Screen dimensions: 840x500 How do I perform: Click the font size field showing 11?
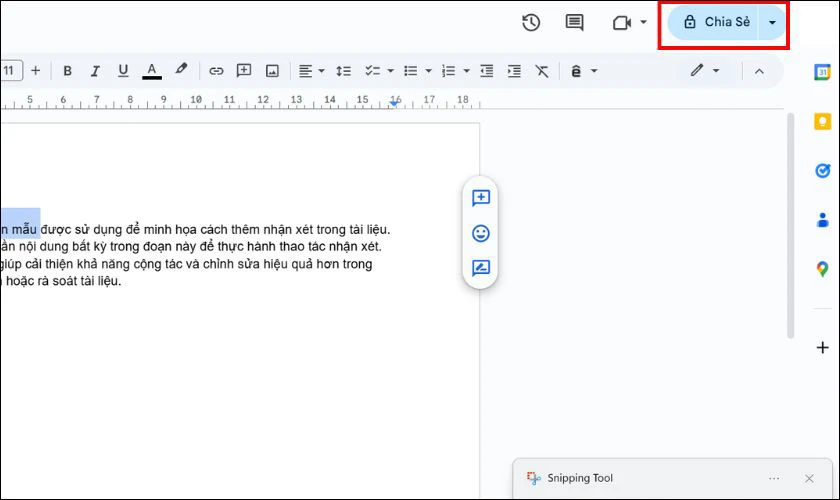tap(10, 70)
